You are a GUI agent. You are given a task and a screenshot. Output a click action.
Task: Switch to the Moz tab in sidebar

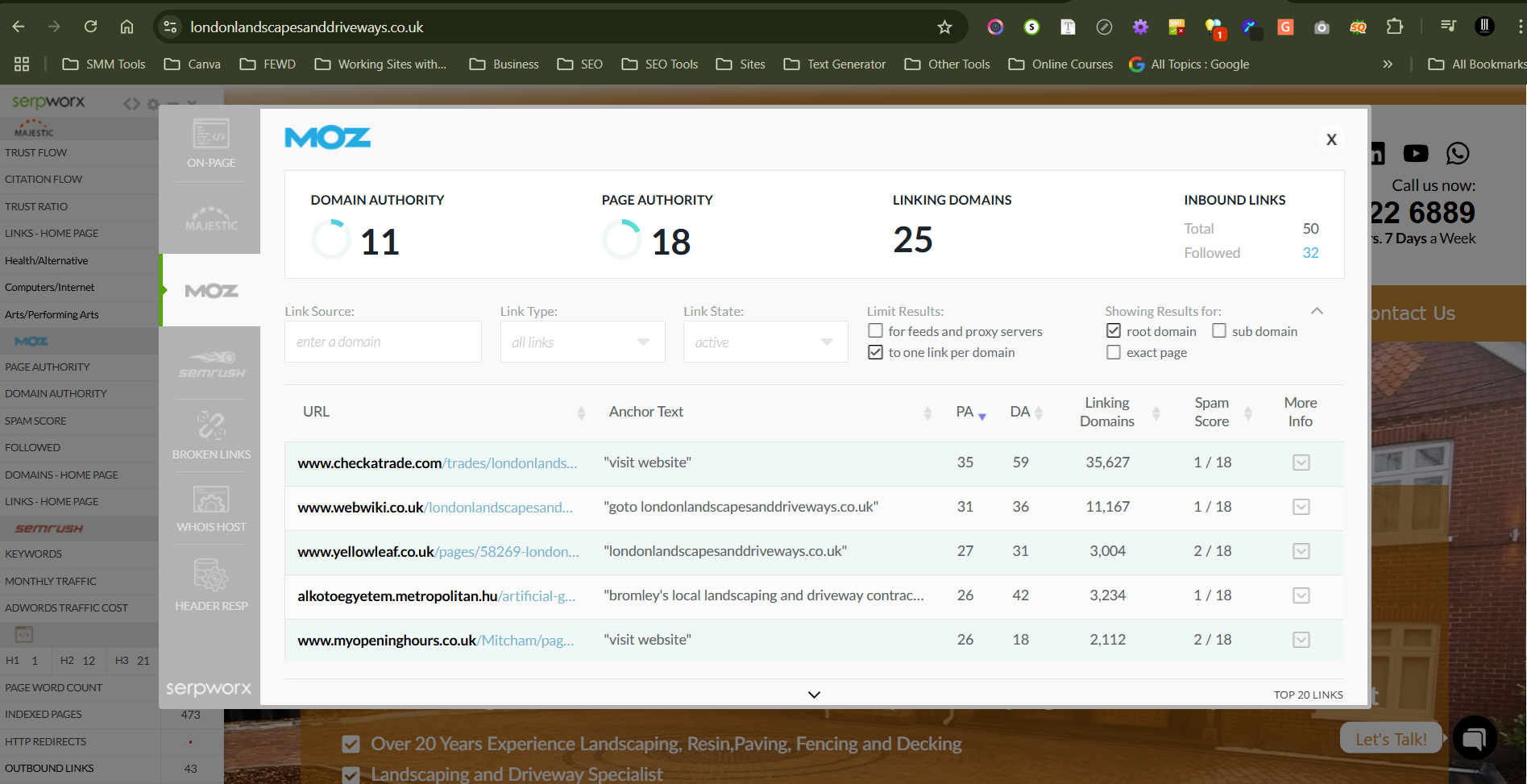pos(211,291)
